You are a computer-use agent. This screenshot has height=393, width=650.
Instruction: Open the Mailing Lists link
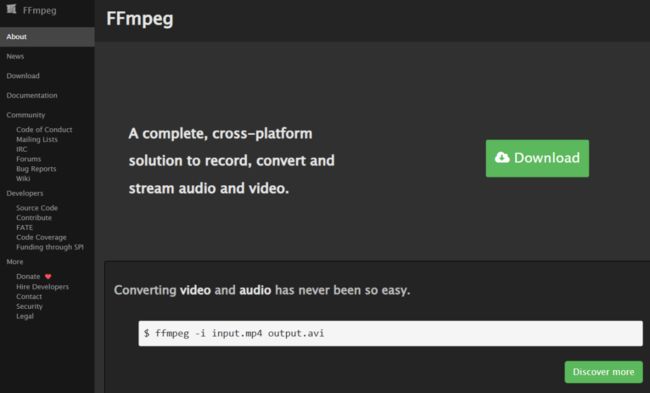coord(37,139)
